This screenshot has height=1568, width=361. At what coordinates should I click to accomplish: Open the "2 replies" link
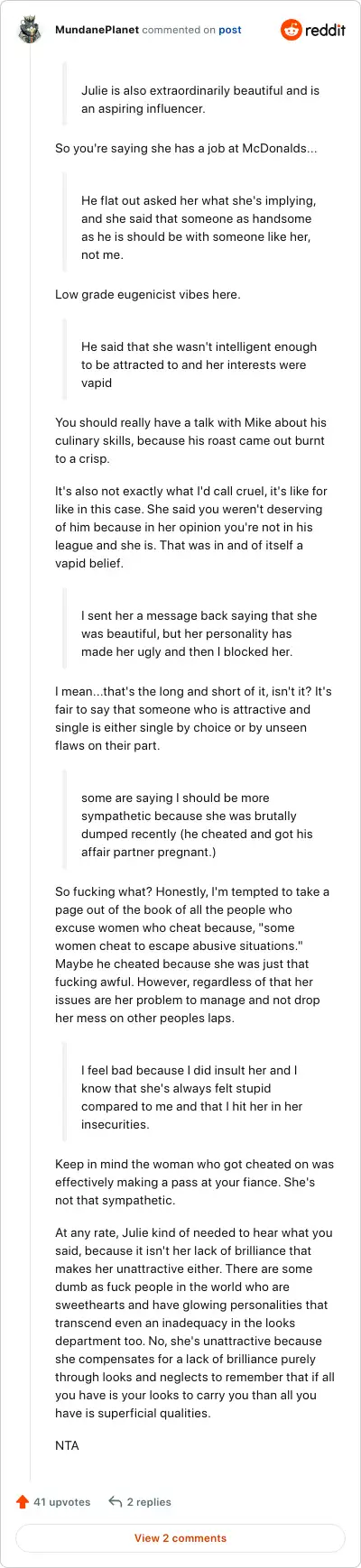(x=149, y=1502)
